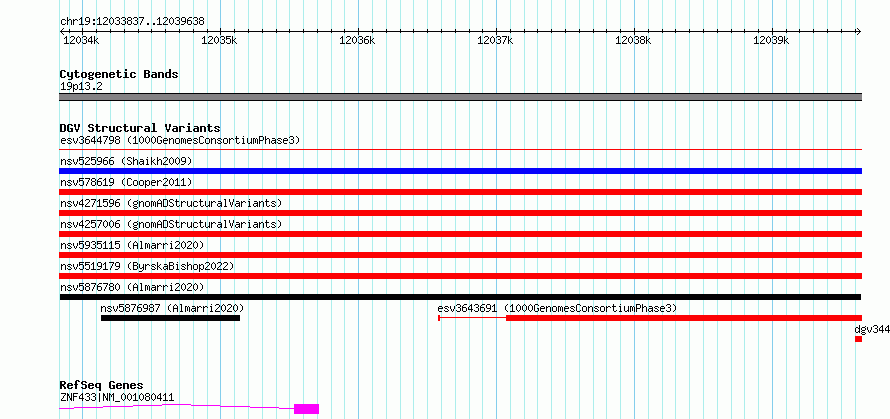
Task: Click the nsv525966 (Shaikh2009) label
Action: point(126,161)
